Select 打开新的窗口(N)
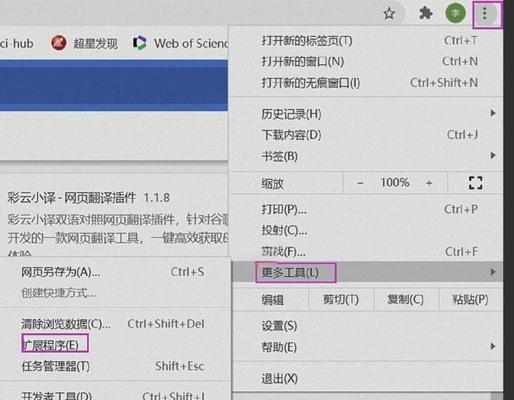This screenshot has height=400, width=514. click(x=366, y=61)
